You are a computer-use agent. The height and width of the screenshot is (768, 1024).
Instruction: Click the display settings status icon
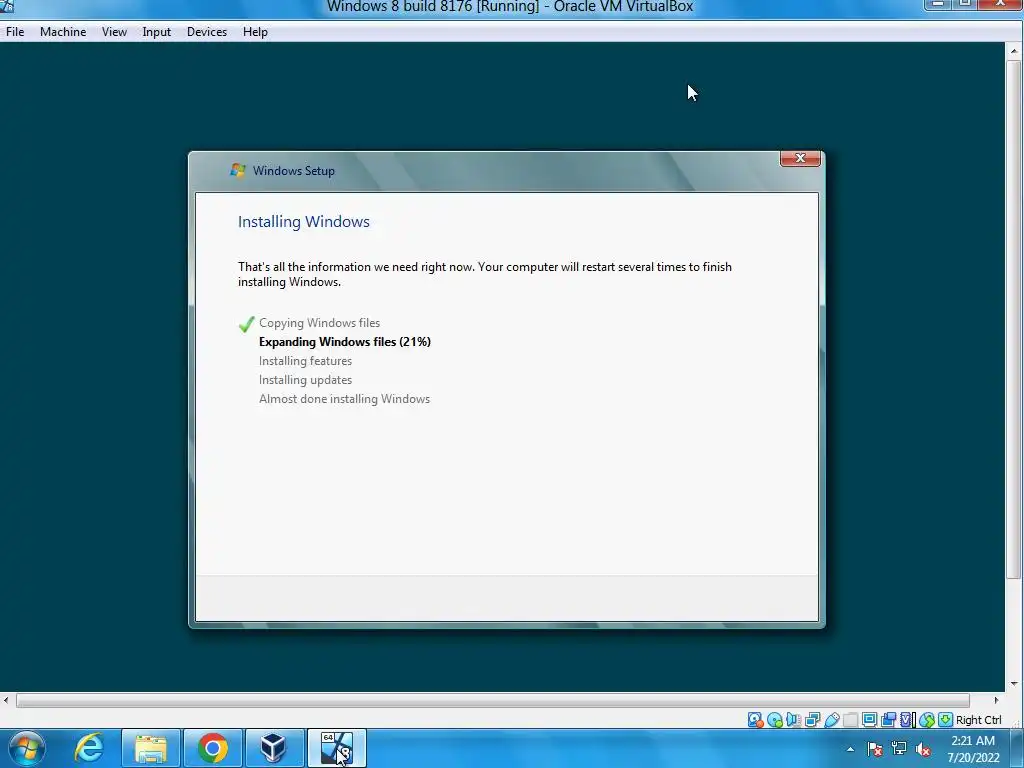click(869, 720)
